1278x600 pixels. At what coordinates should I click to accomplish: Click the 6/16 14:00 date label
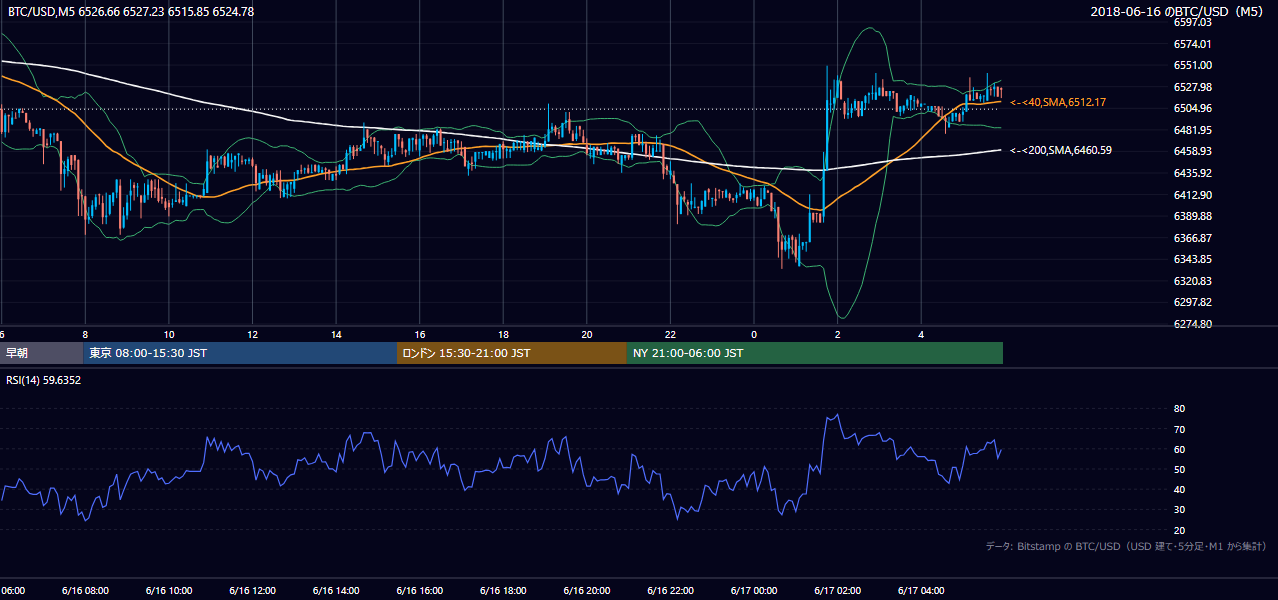(x=335, y=591)
